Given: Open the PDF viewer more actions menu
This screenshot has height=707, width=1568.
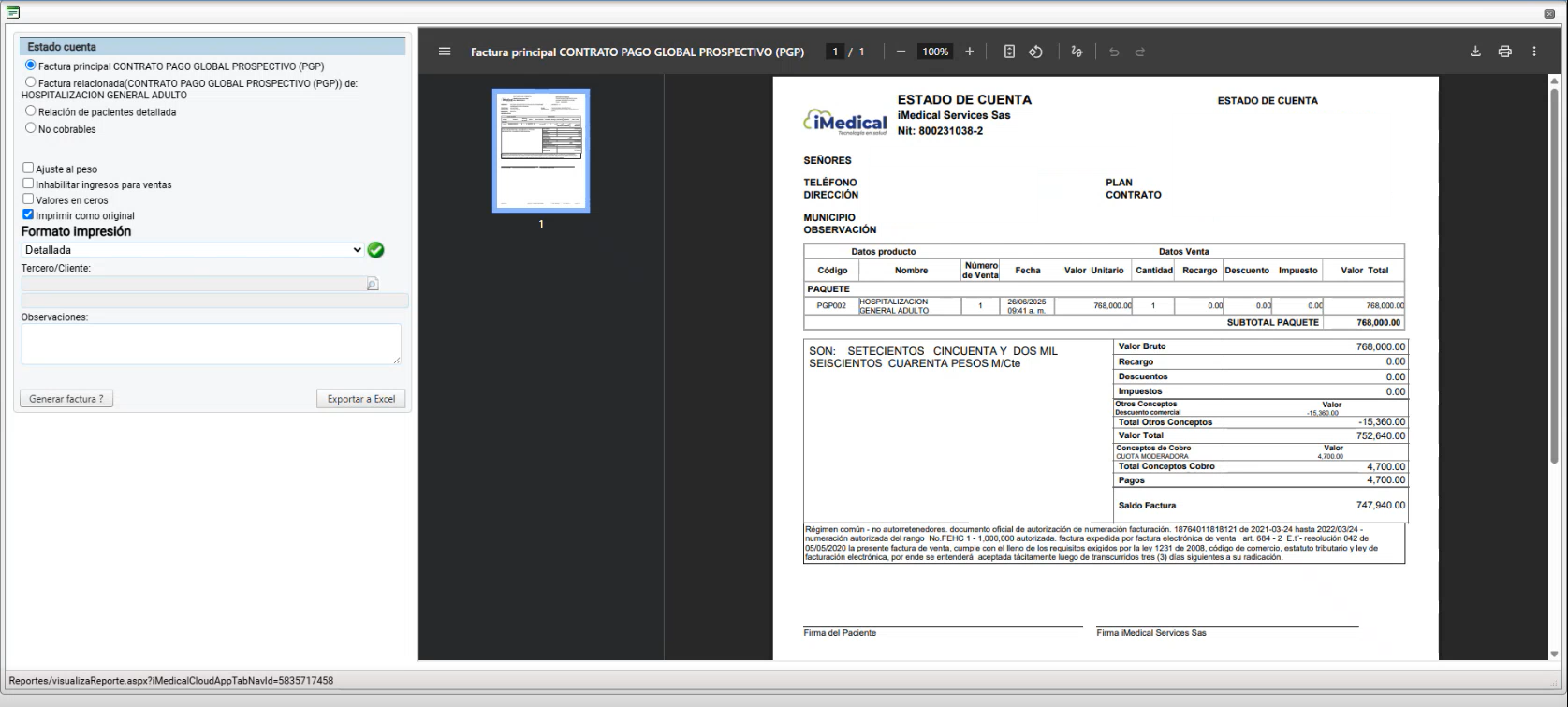Looking at the screenshot, I should click(x=1534, y=52).
